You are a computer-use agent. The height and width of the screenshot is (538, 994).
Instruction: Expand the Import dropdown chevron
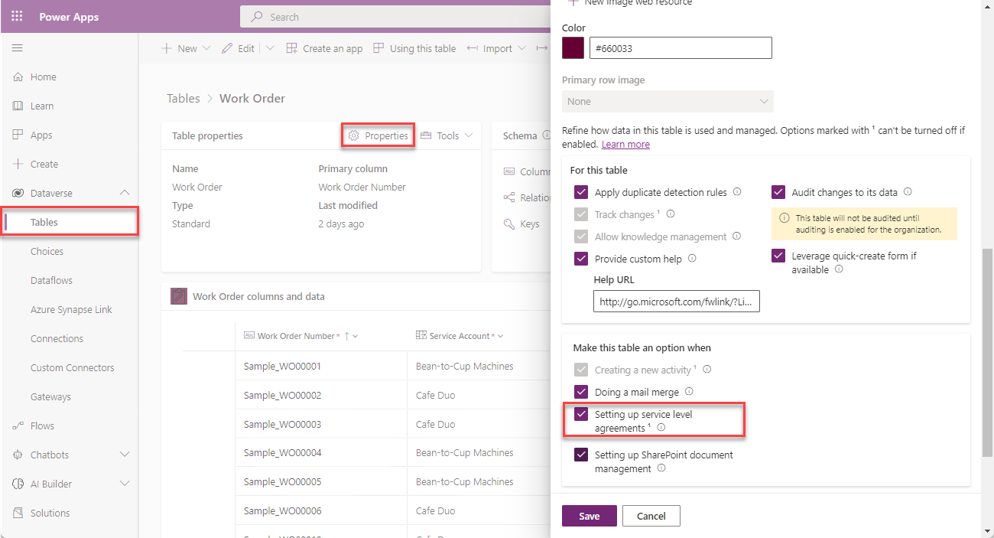[x=522, y=48]
